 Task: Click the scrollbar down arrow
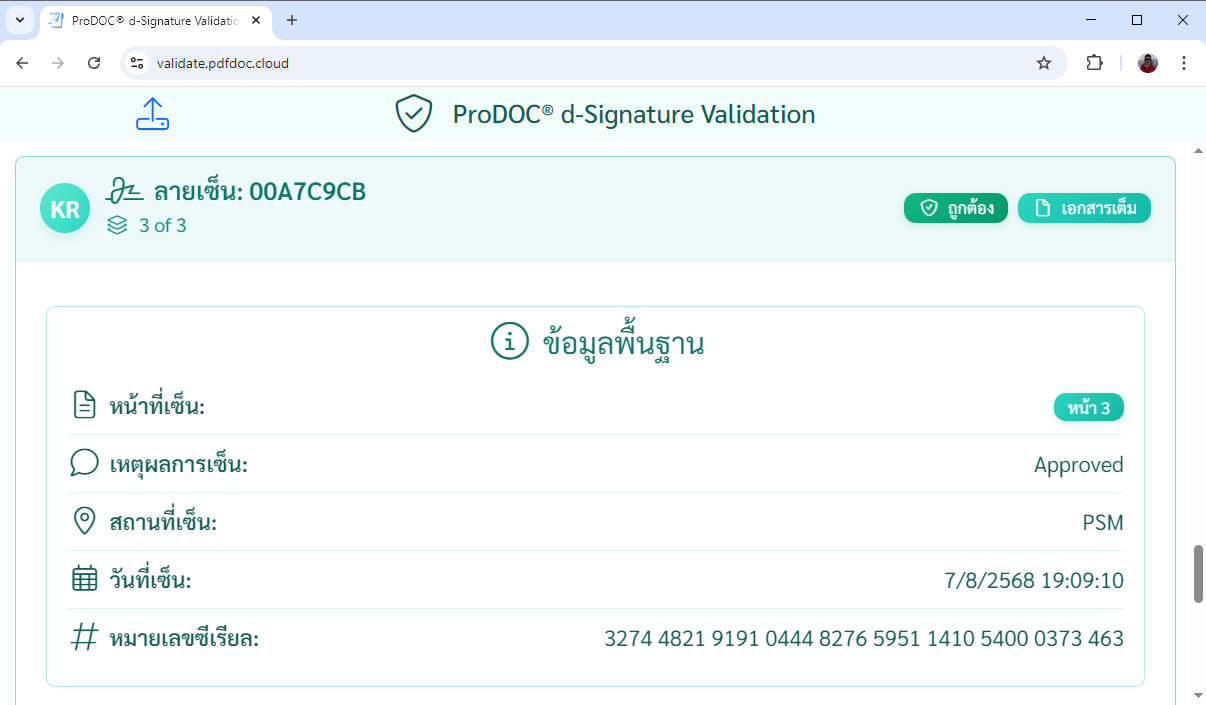coord(1198,695)
